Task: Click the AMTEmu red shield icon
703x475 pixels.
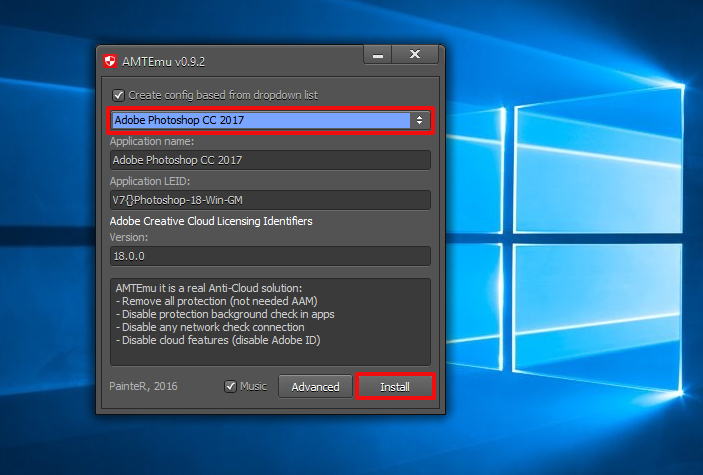Action: pyautogui.click(x=110, y=61)
